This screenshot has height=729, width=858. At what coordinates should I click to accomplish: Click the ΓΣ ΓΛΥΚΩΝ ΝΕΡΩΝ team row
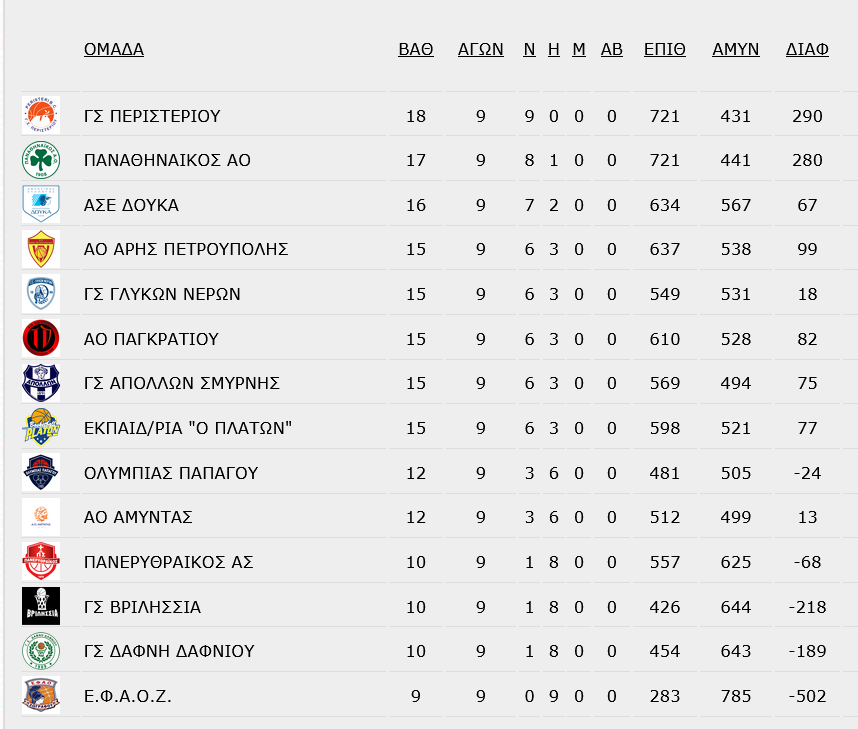coord(431,294)
